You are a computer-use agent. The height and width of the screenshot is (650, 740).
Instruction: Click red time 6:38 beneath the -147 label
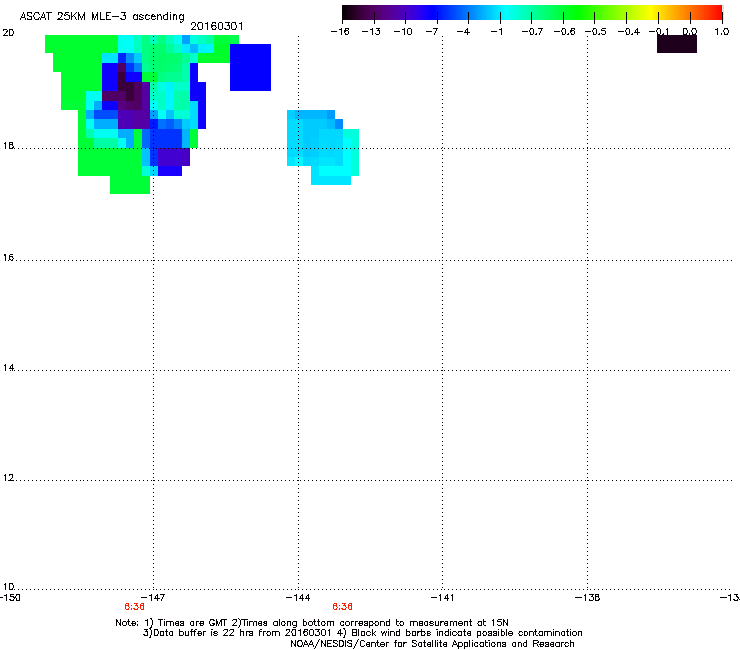click(x=135, y=607)
